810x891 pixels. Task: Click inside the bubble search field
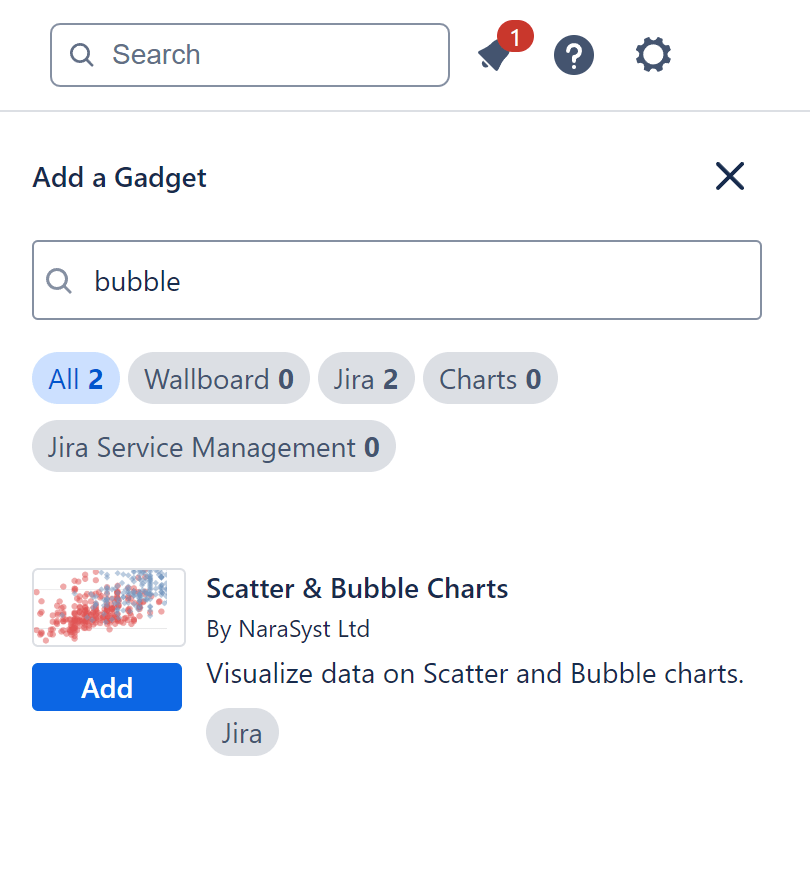pos(300,281)
